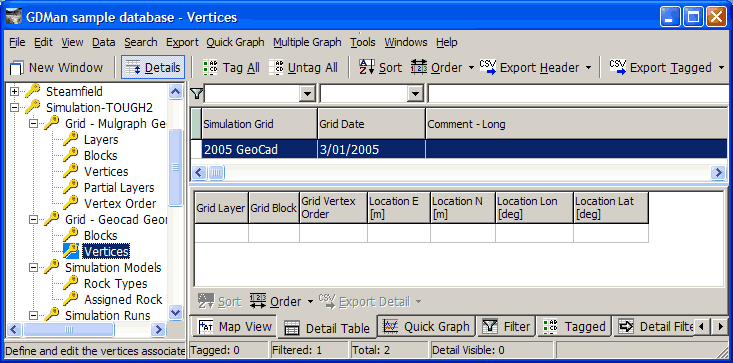Switch to the Tagged tab

[575, 327]
